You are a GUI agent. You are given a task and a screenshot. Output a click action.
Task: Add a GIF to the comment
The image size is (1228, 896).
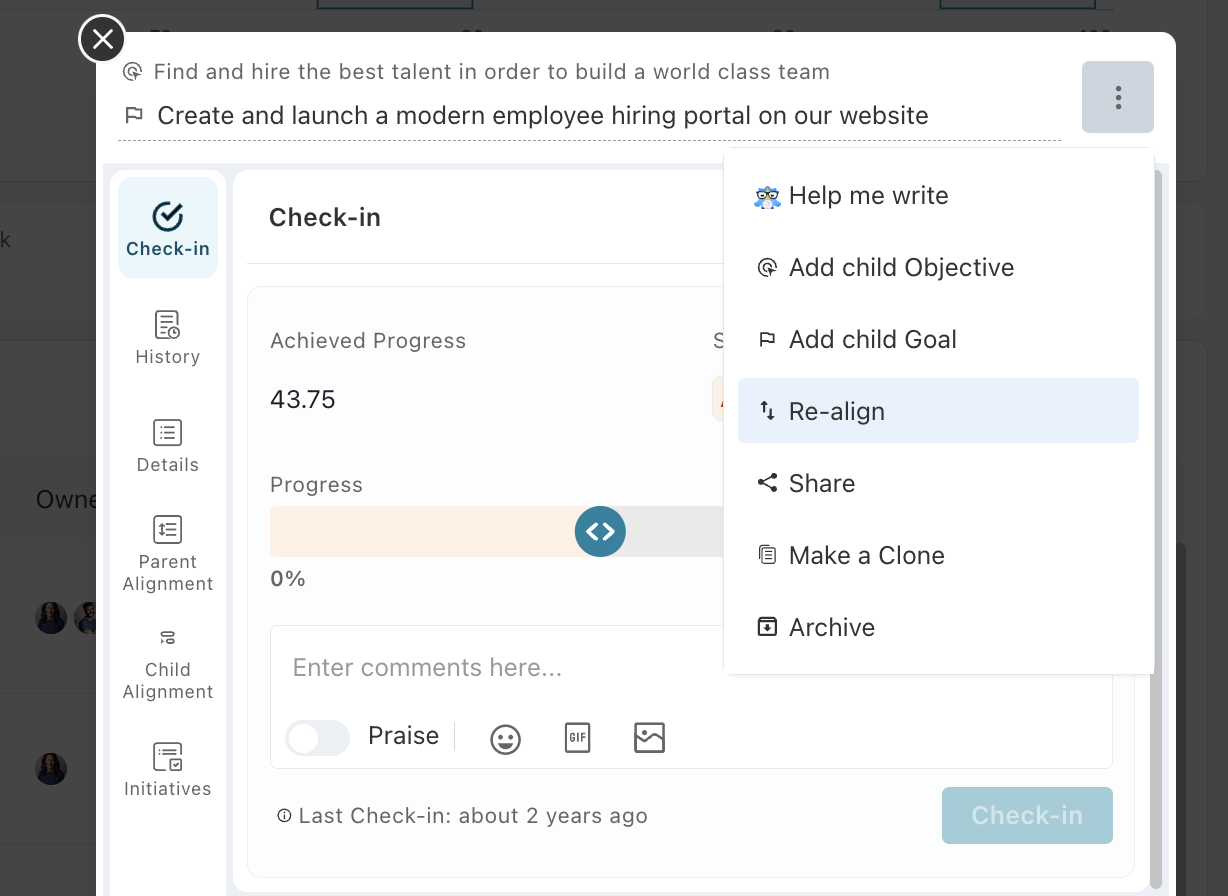click(577, 738)
